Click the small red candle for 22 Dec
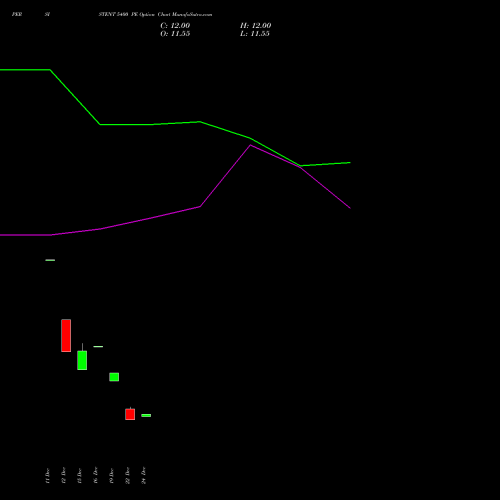 (130, 414)
